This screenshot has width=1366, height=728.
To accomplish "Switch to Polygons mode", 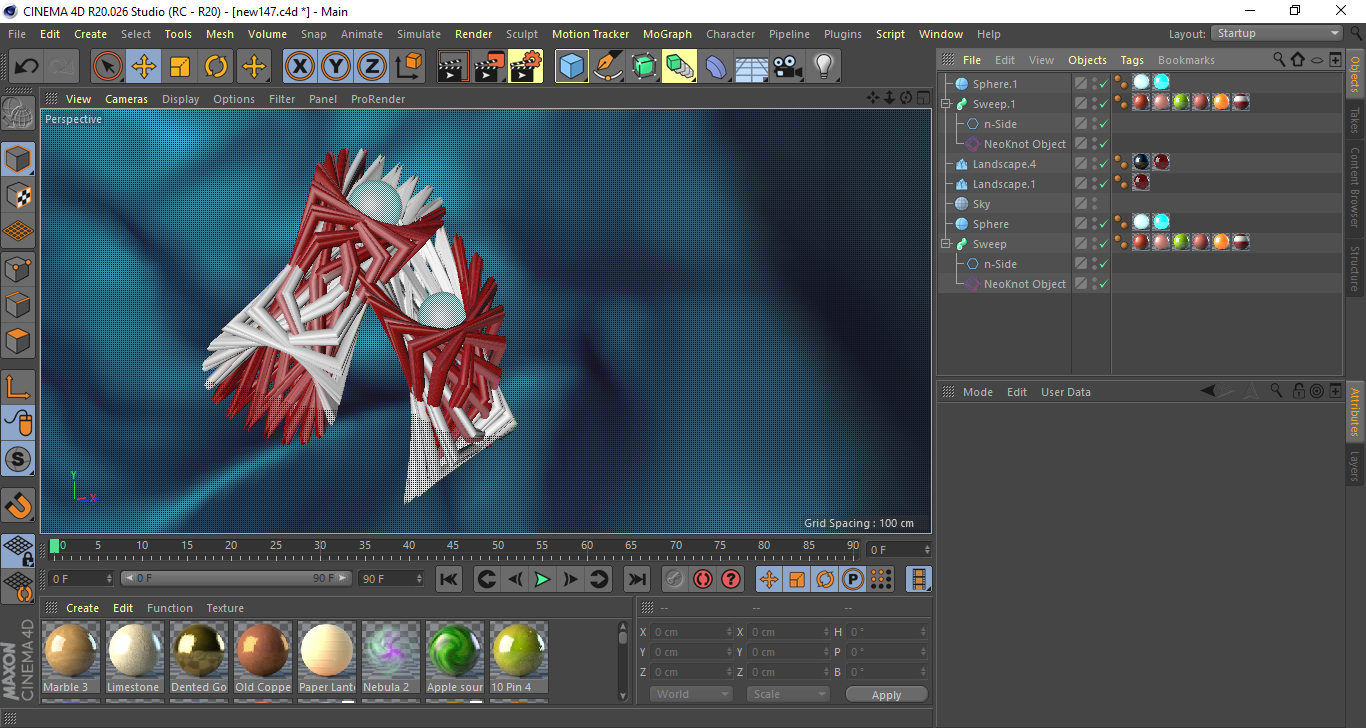I will [x=18, y=341].
